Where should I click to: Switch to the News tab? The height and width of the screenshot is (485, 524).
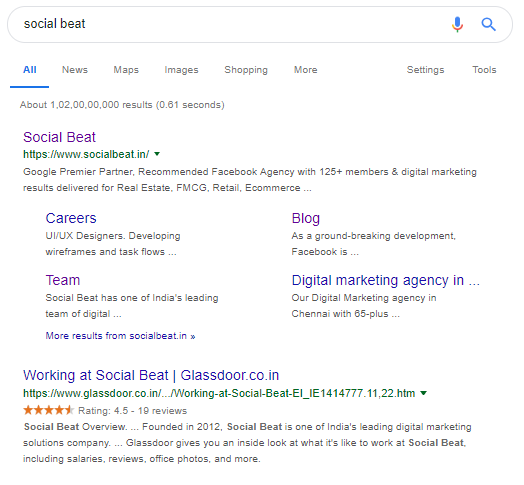coord(75,70)
